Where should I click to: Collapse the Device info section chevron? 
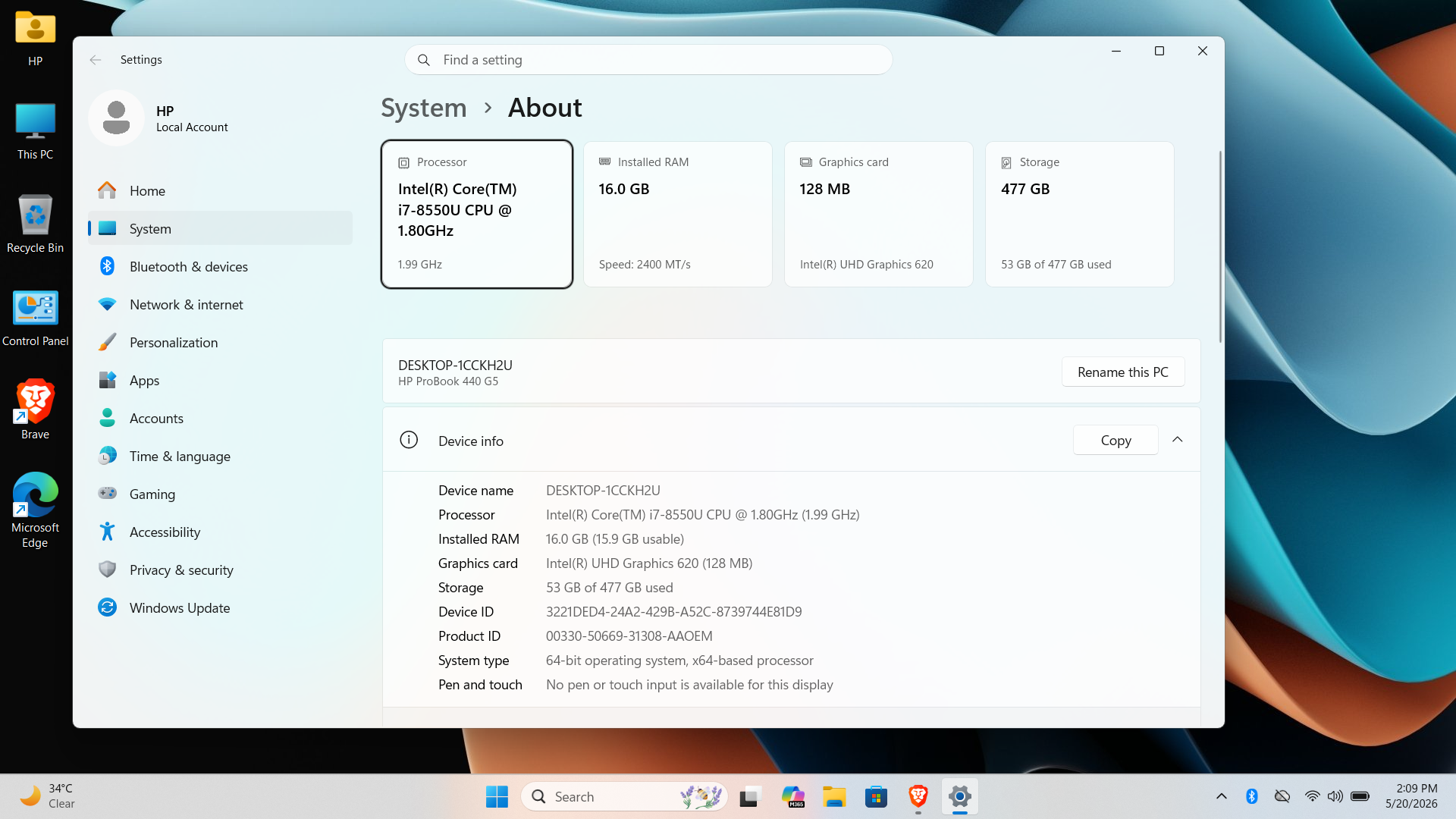click(1178, 440)
